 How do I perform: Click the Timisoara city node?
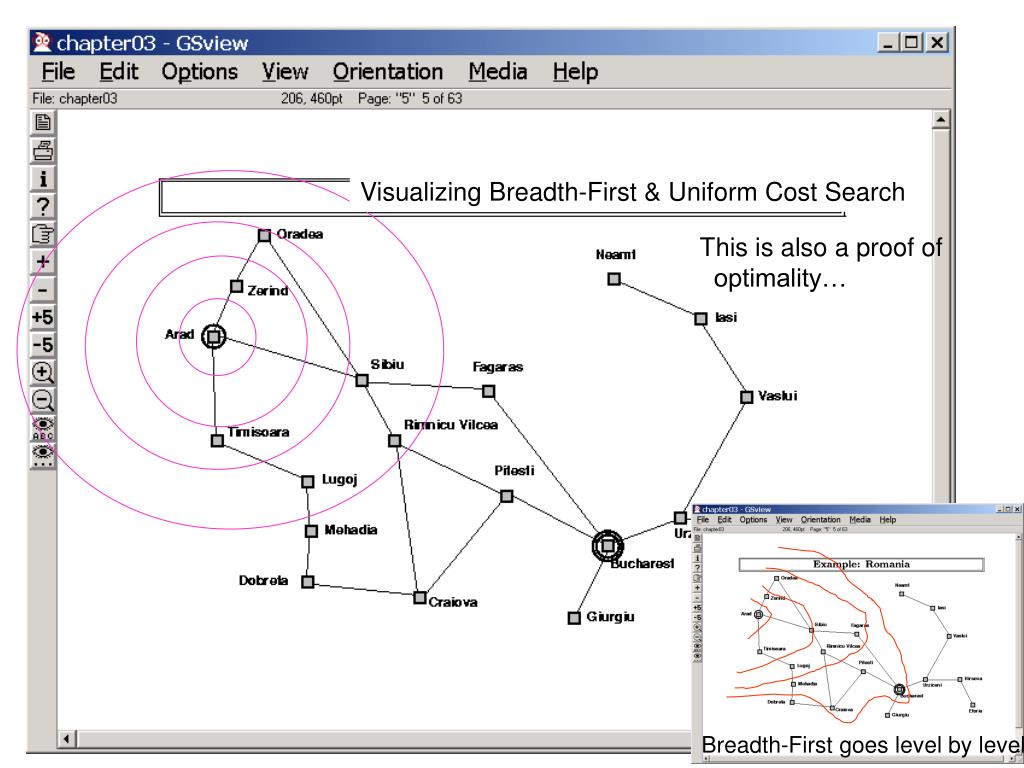(217, 441)
